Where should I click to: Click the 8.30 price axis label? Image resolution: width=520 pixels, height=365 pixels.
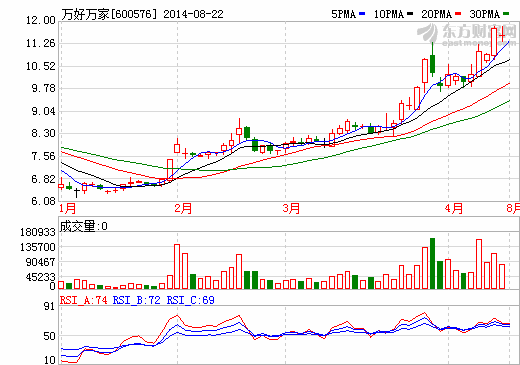43,133
